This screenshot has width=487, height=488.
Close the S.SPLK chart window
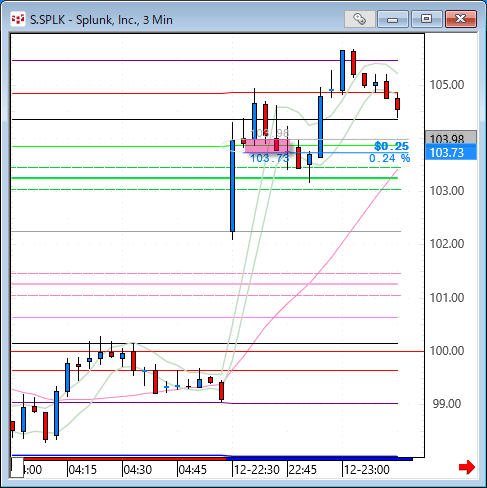tap(461, 19)
